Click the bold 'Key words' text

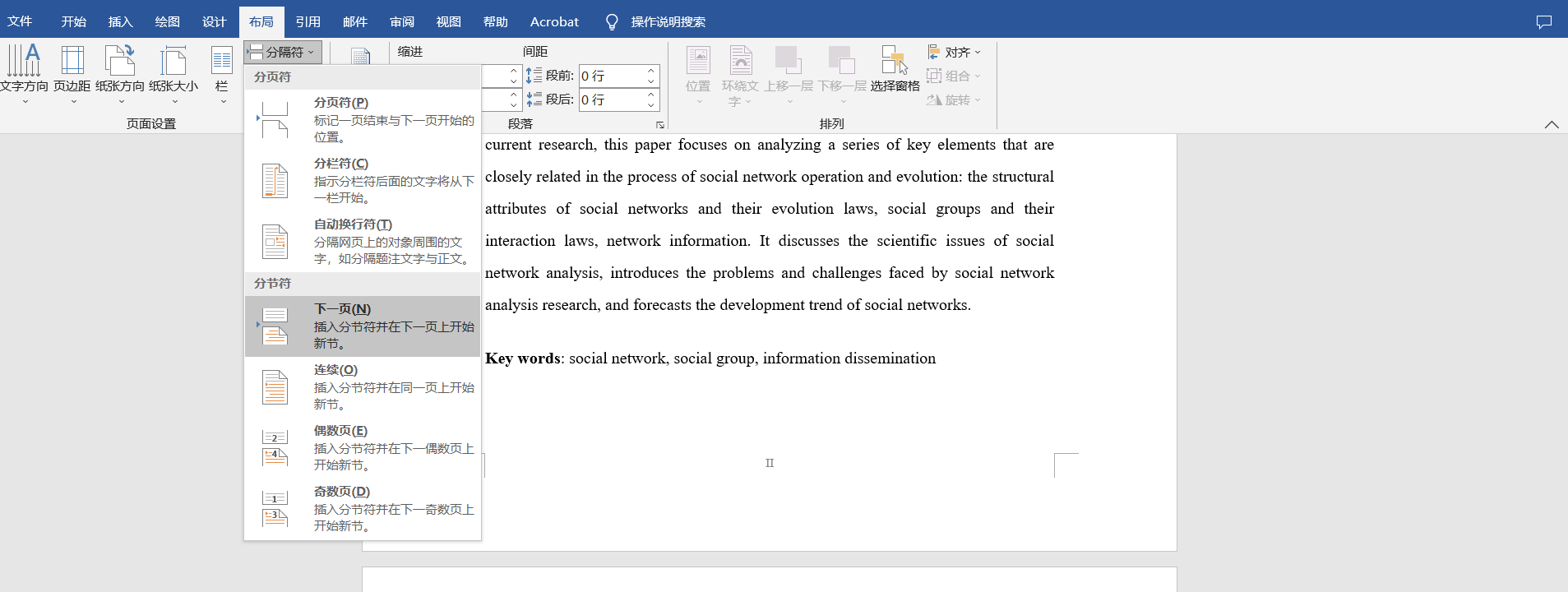coord(523,358)
